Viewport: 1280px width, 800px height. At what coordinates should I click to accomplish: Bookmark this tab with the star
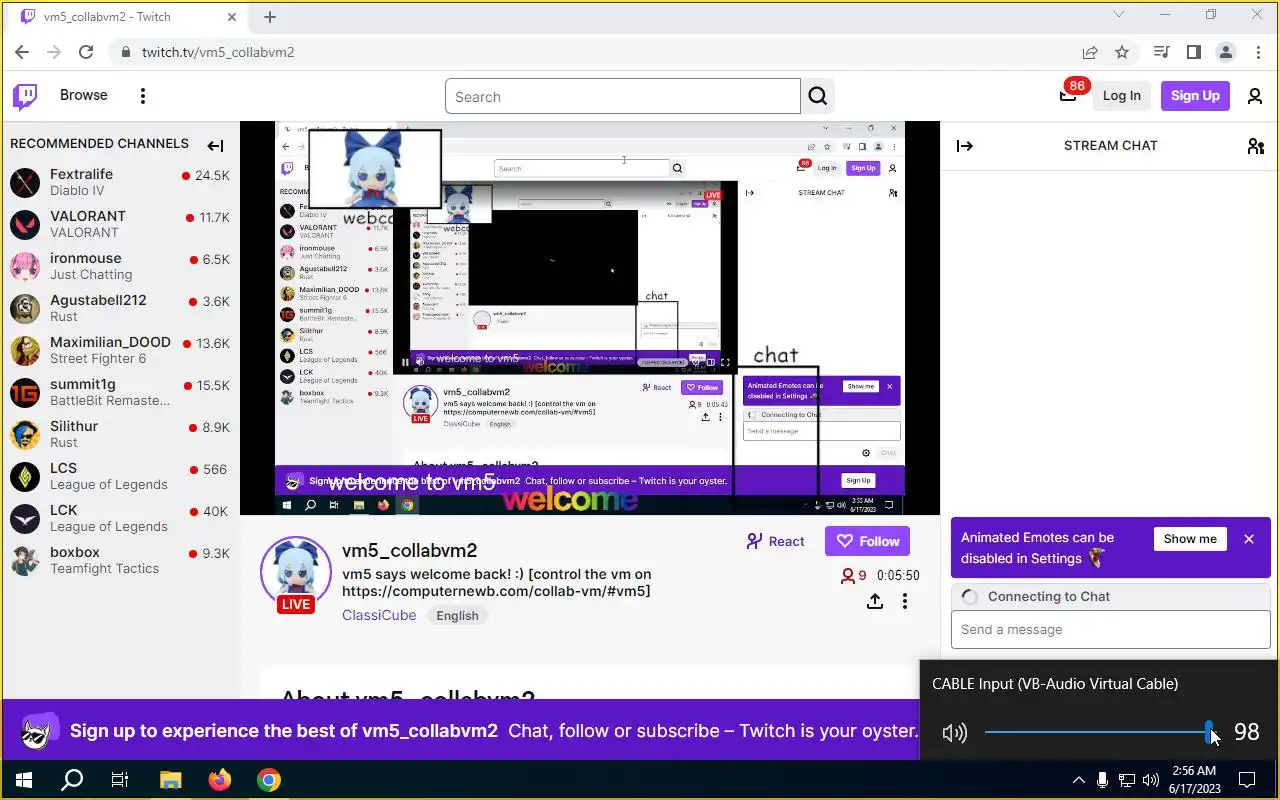pos(1122,52)
